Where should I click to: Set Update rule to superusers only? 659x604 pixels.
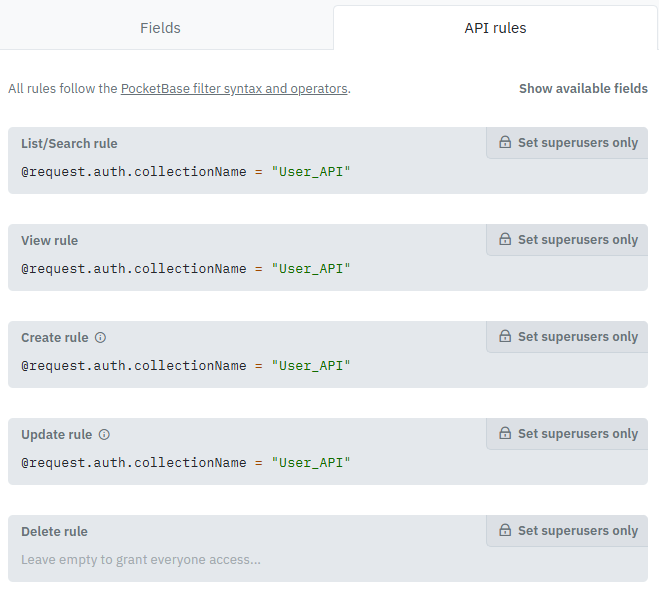click(x=567, y=434)
